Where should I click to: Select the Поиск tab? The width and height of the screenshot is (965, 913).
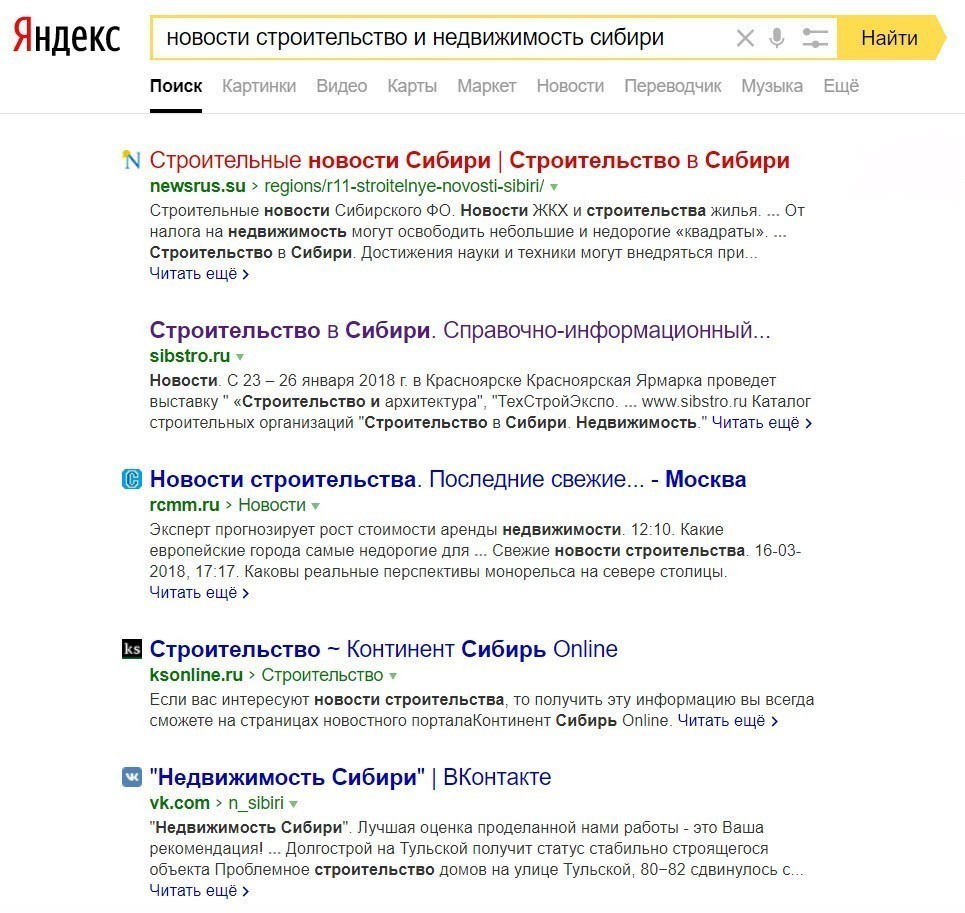175,86
